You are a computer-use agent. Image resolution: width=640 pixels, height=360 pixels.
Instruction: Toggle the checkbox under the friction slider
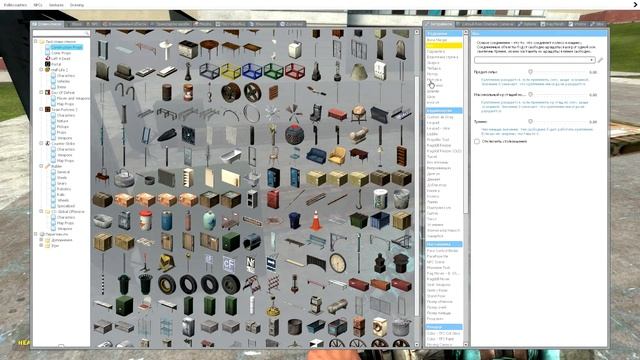[x=477, y=141]
